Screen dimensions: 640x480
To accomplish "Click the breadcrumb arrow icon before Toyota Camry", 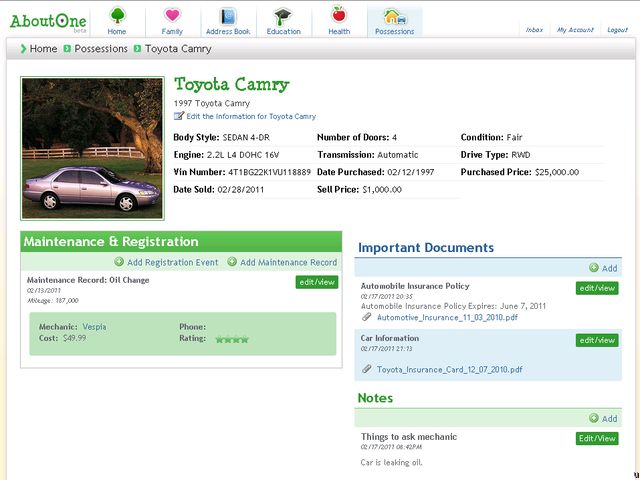I will [x=138, y=49].
